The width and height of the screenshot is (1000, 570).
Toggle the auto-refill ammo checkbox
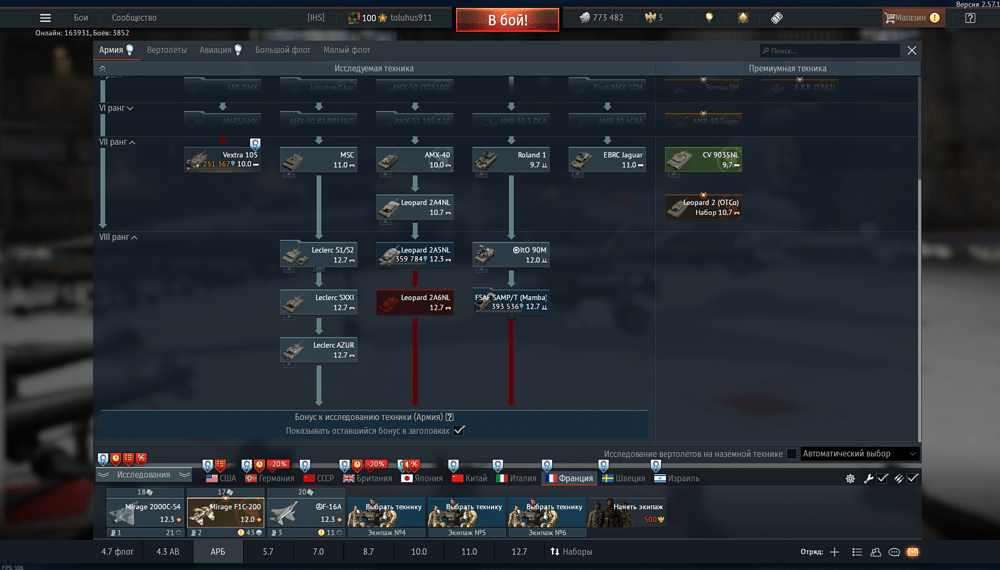913,478
